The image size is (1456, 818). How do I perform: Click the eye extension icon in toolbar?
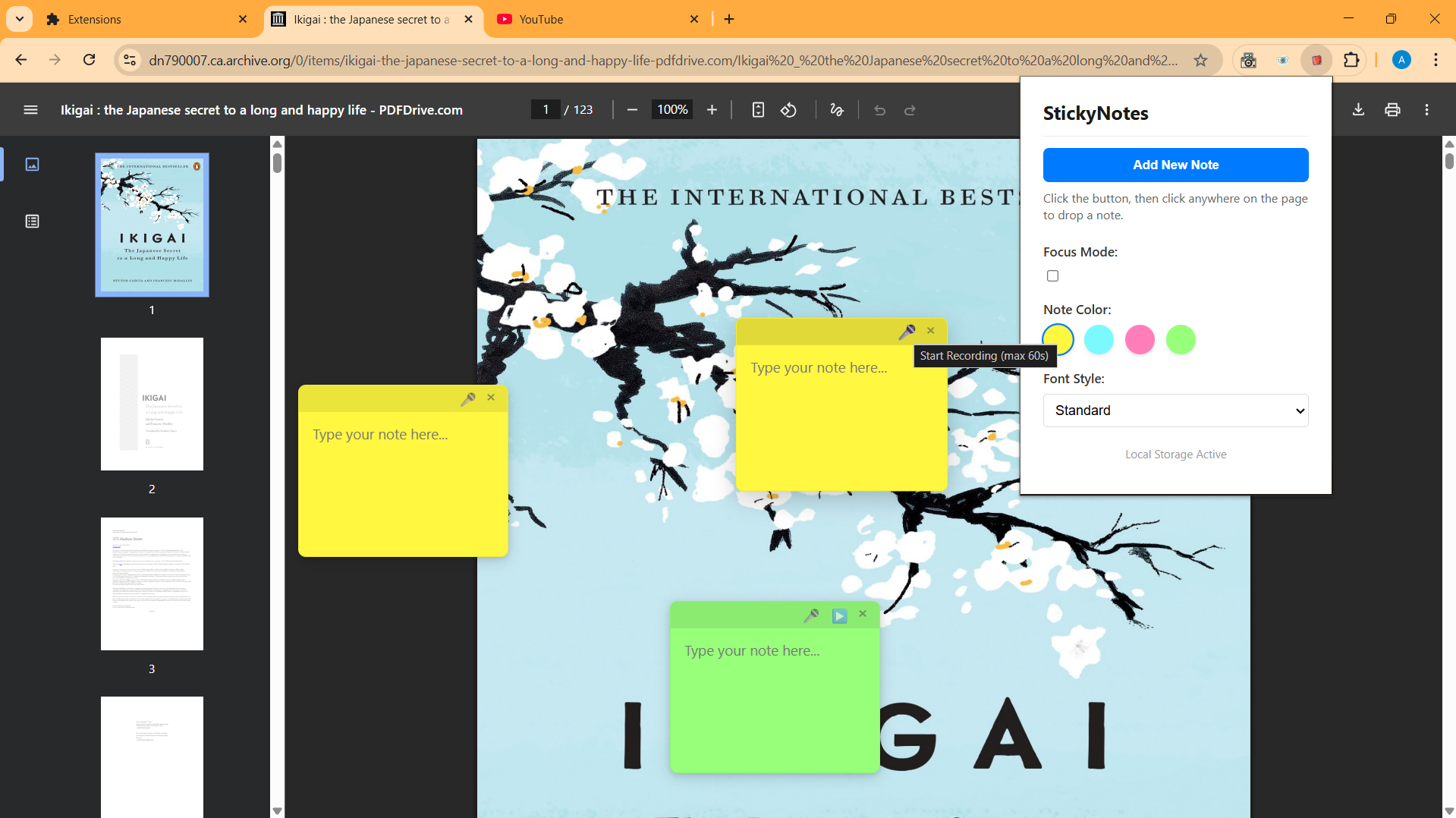tap(1282, 60)
